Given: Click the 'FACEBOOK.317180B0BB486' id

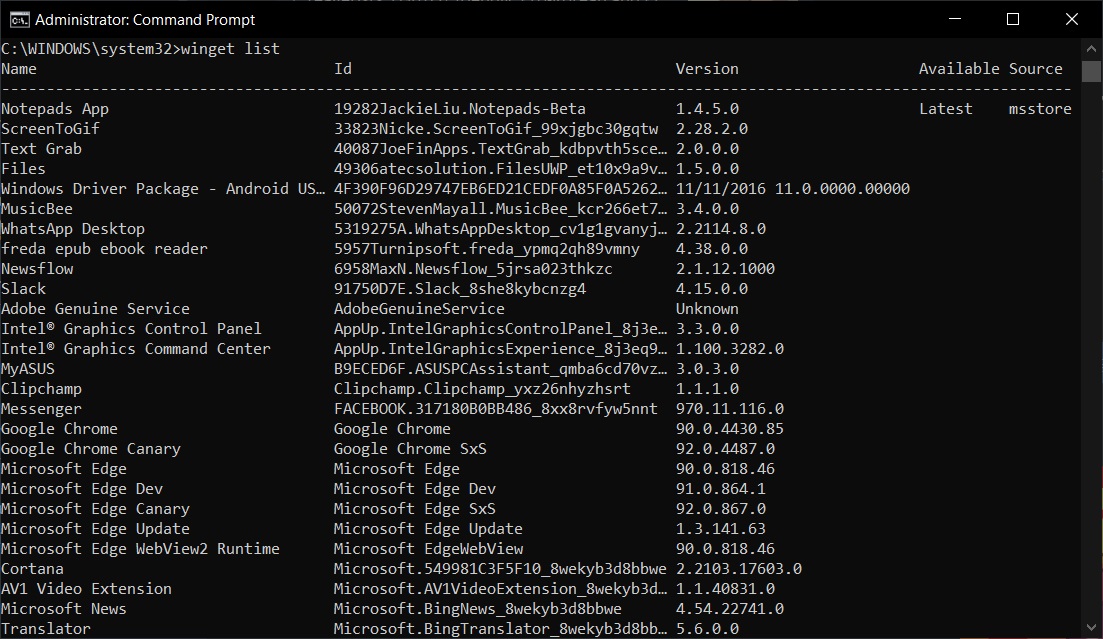Looking at the screenshot, I should pos(495,409).
